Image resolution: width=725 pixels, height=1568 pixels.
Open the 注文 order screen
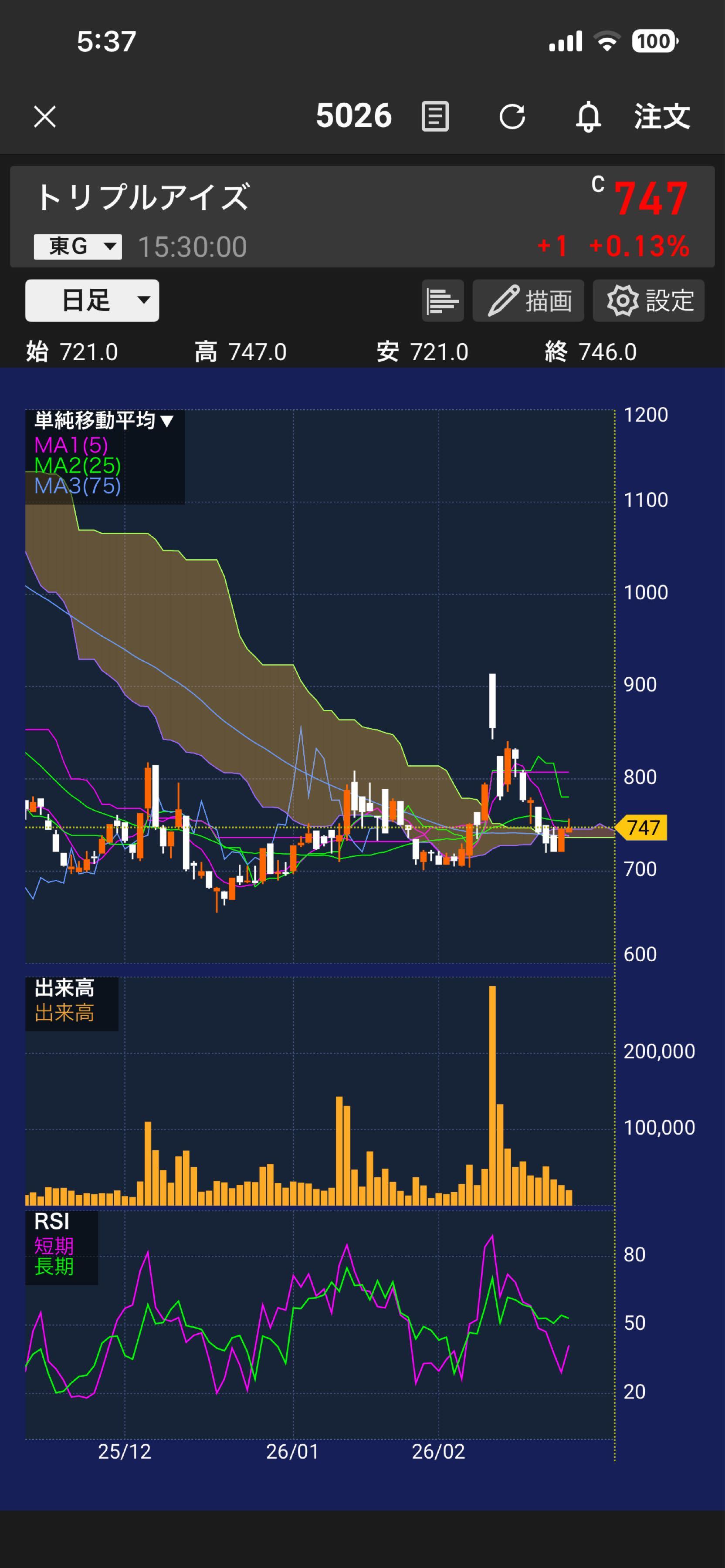click(x=662, y=116)
